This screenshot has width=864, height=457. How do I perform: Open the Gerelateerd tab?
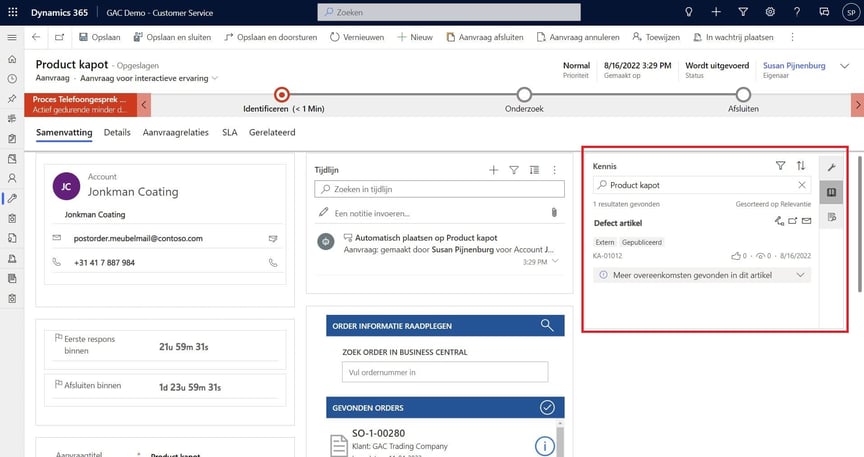point(272,132)
